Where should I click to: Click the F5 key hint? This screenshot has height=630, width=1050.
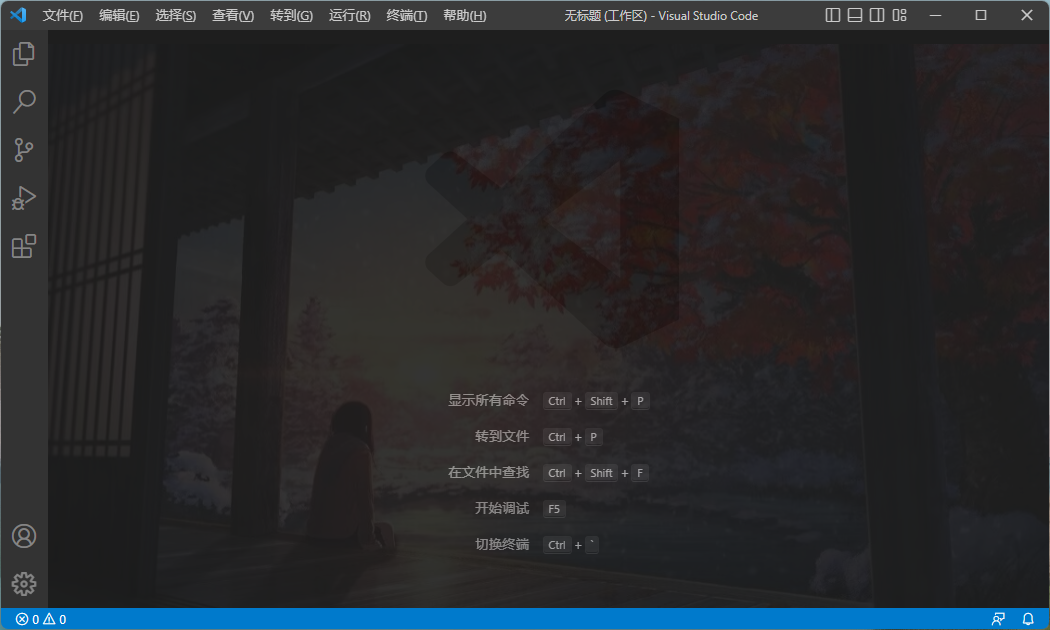pyautogui.click(x=554, y=509)
